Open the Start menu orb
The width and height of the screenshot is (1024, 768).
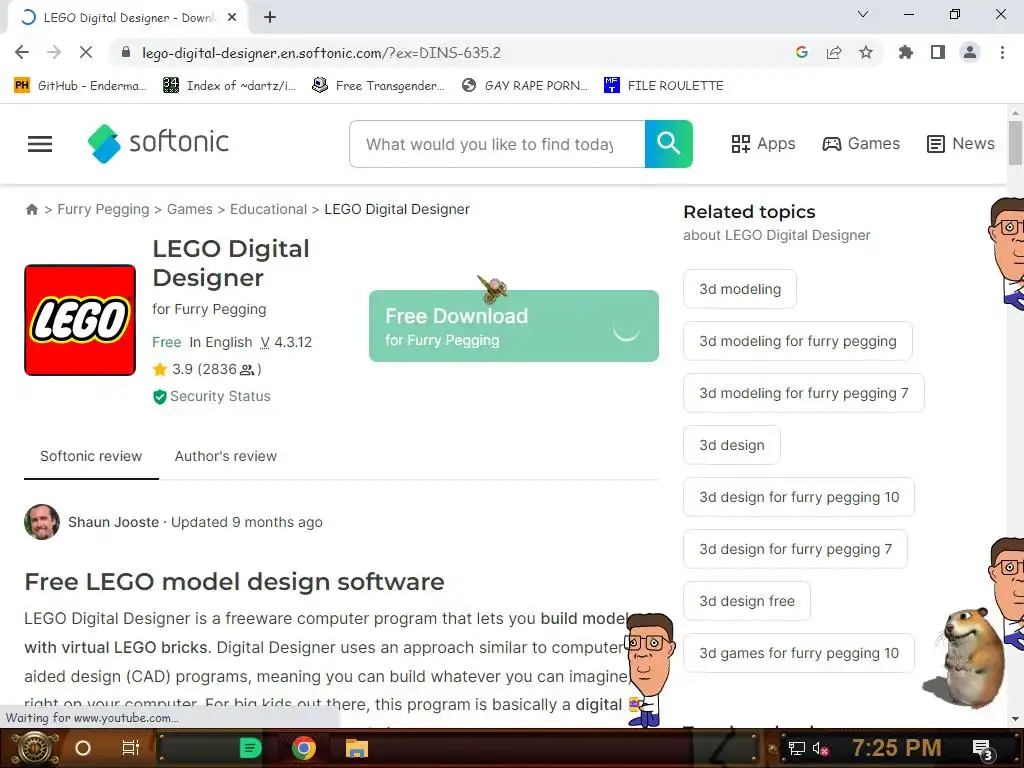34,748
